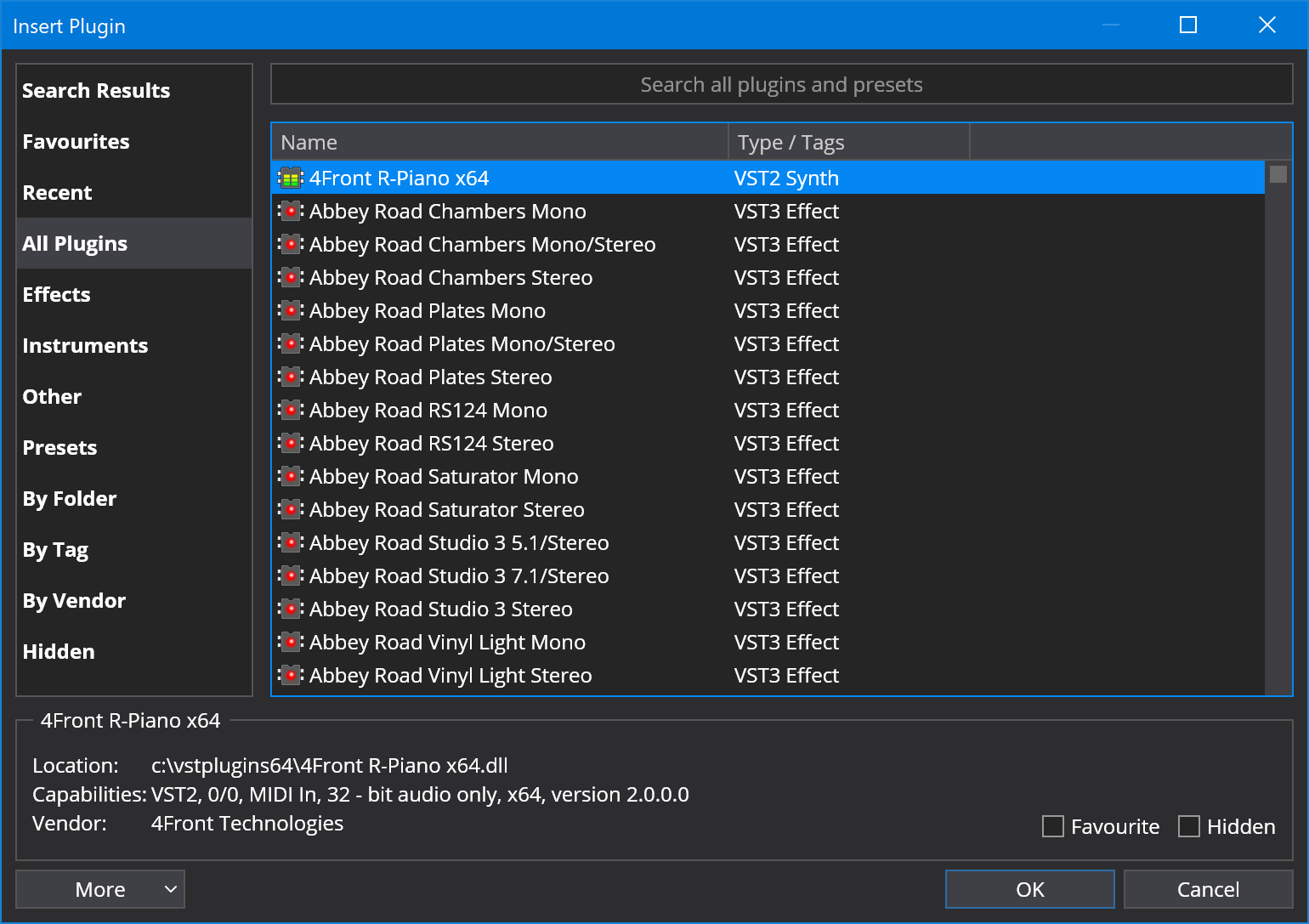Click the Abbey Road Plates Mono/Stereo plugin icon
Screen dimensions: 1309x924
(291, 343)
